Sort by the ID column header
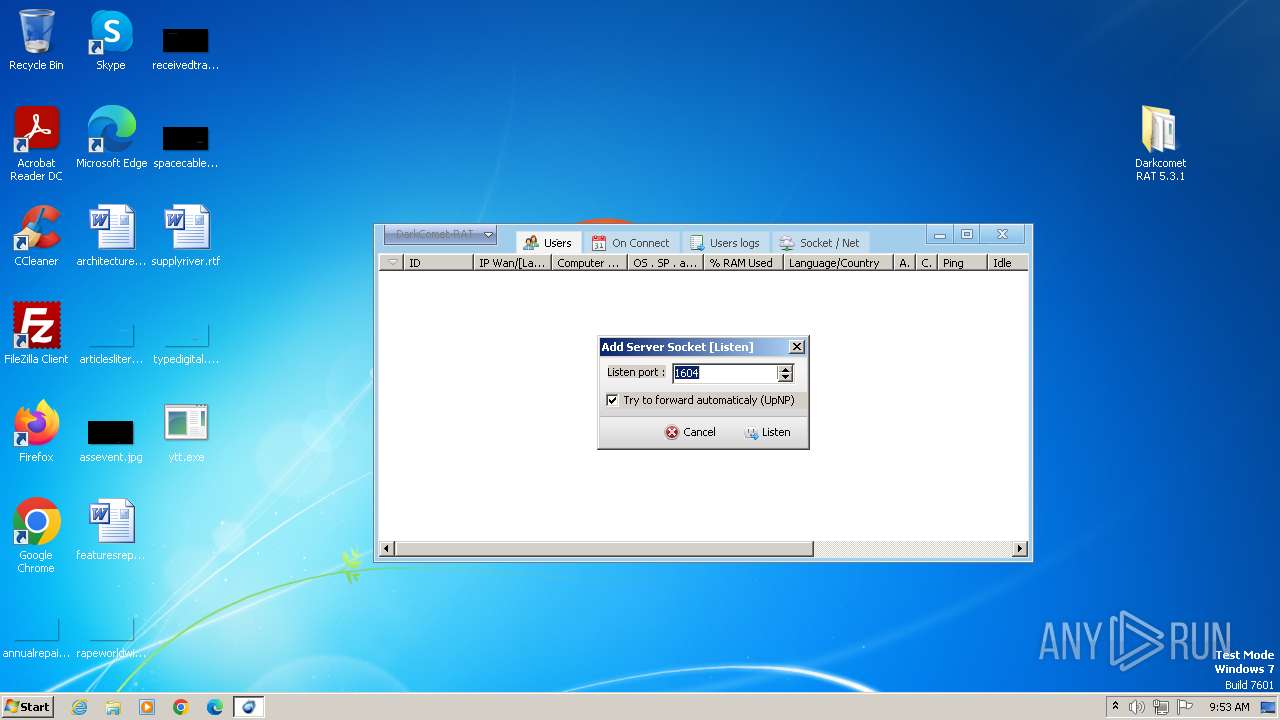The height and width of the screenshot is (720, 1280). tap(438, 263)
